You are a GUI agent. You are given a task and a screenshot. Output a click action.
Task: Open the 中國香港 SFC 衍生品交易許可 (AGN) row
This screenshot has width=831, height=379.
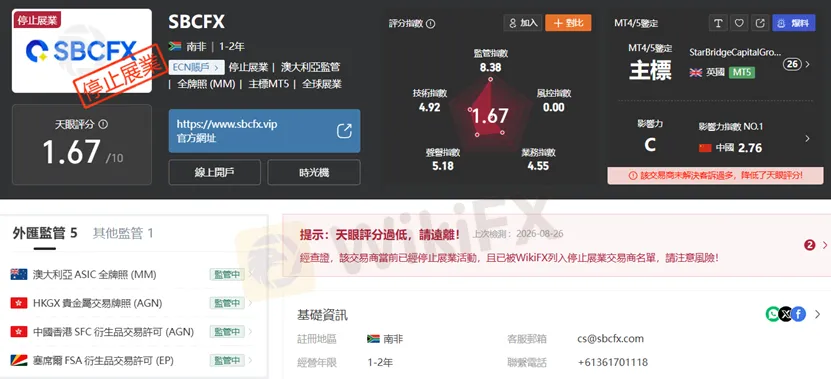coord(131,332)
